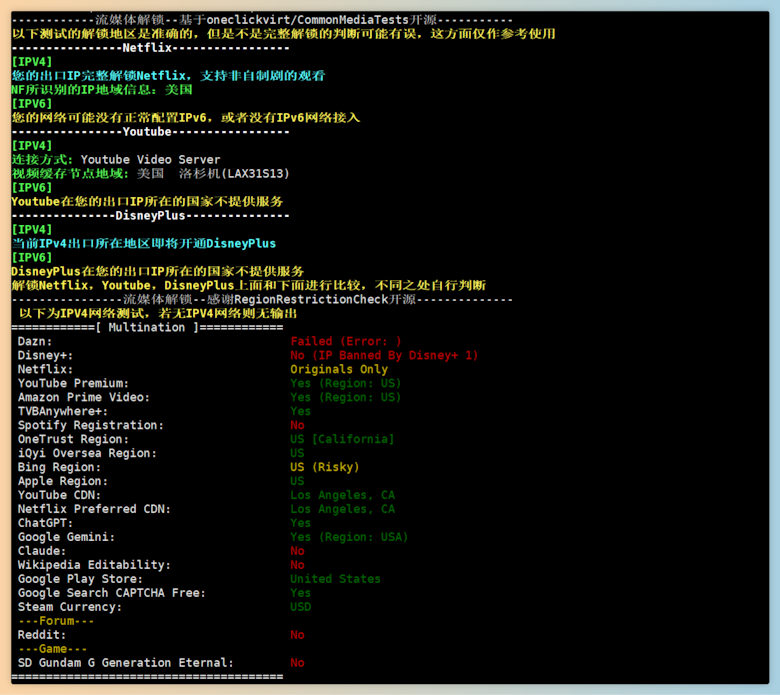Select the 'Multination' header line

point(147,327)
